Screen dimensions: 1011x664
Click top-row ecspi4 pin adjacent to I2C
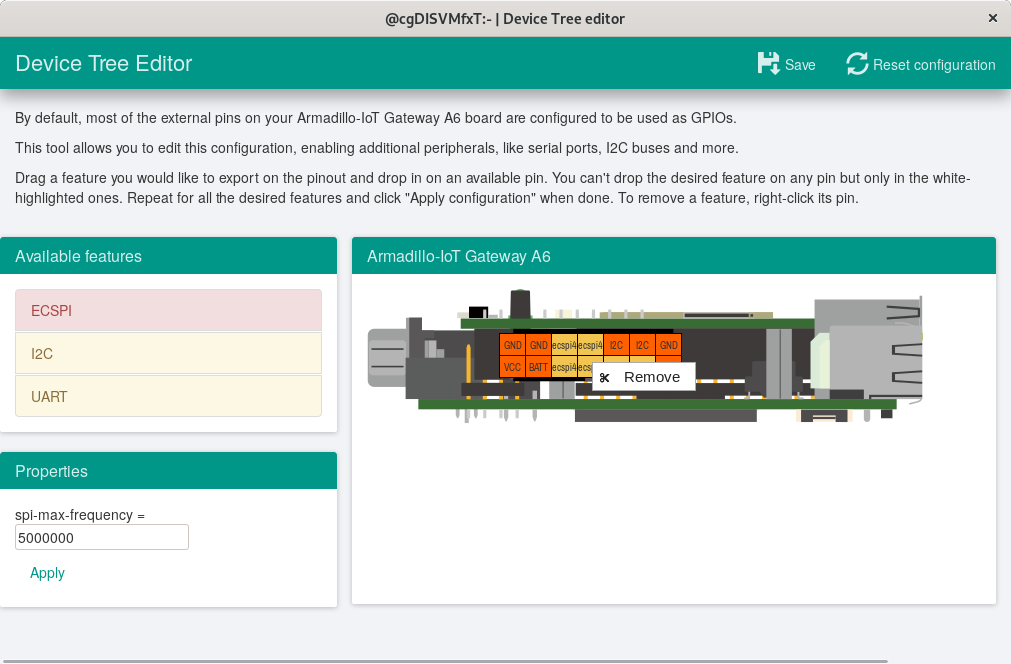[x=590, y=345]
